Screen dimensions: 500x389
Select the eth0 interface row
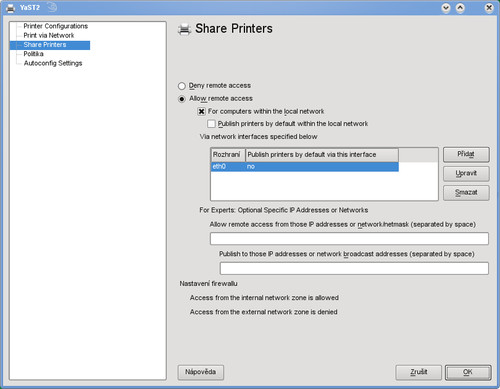click(x=305, y=167)
